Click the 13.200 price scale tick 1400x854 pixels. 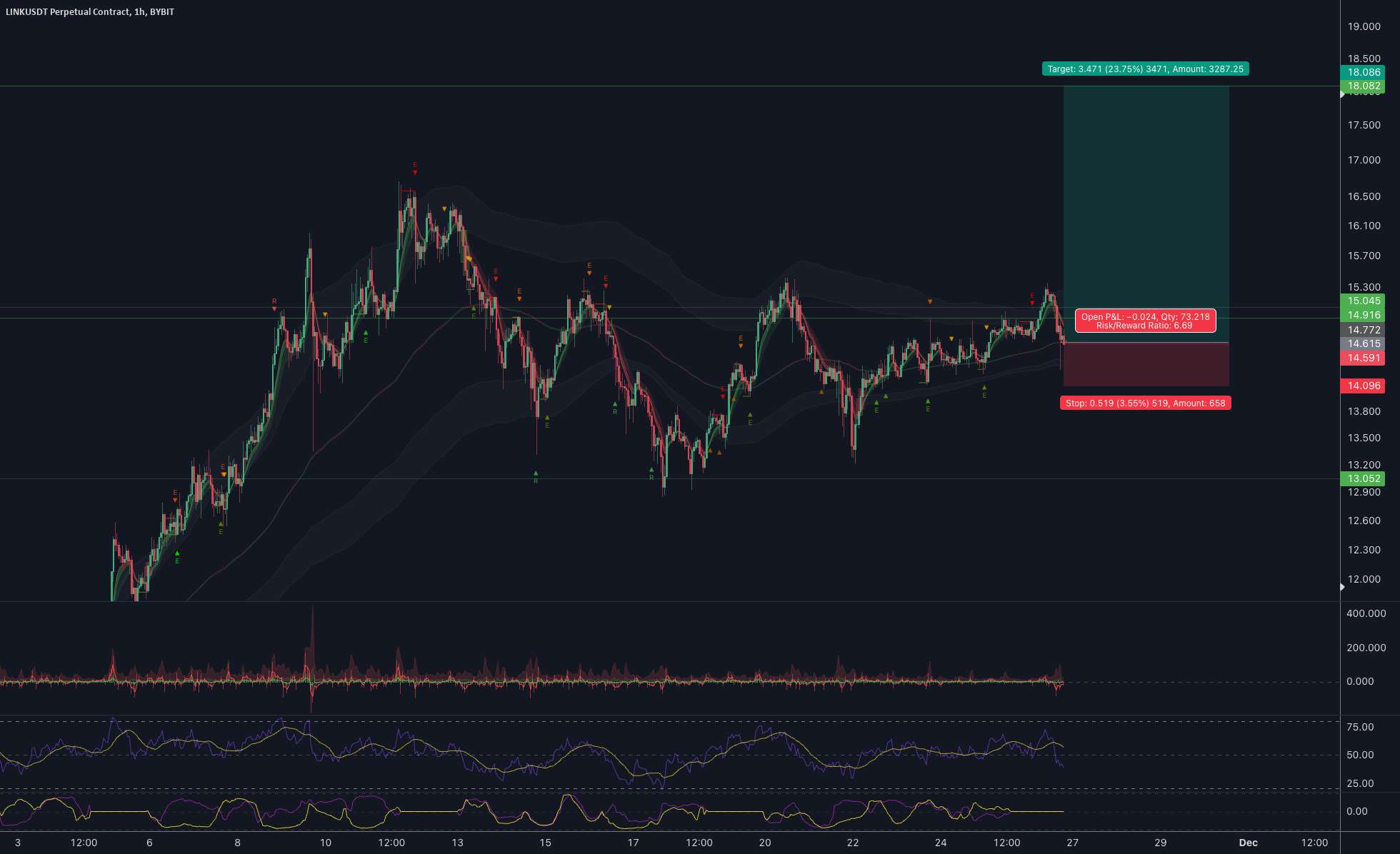tap(1364, 465)
